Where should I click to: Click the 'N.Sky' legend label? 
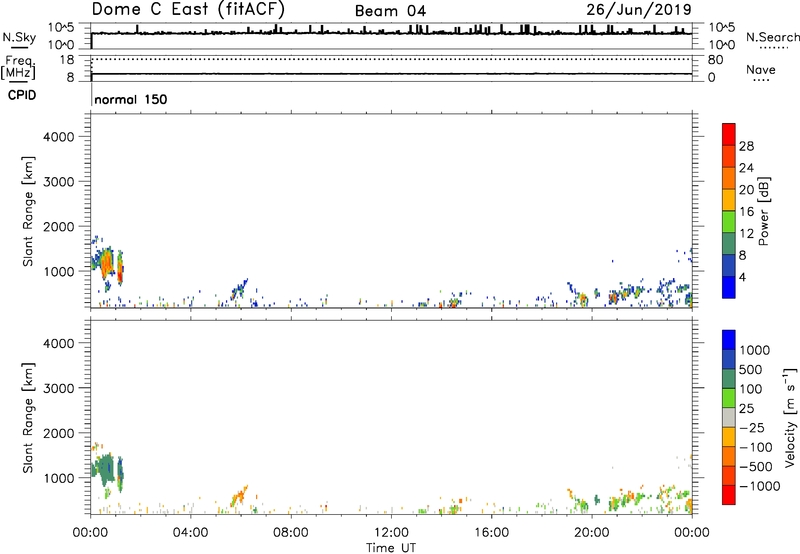point(19,37)
